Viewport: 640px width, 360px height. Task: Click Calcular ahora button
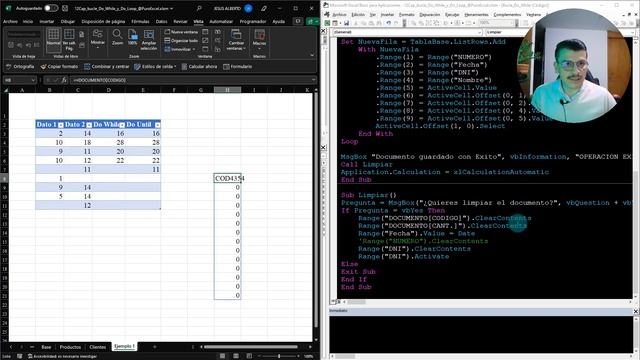point(199,67)
